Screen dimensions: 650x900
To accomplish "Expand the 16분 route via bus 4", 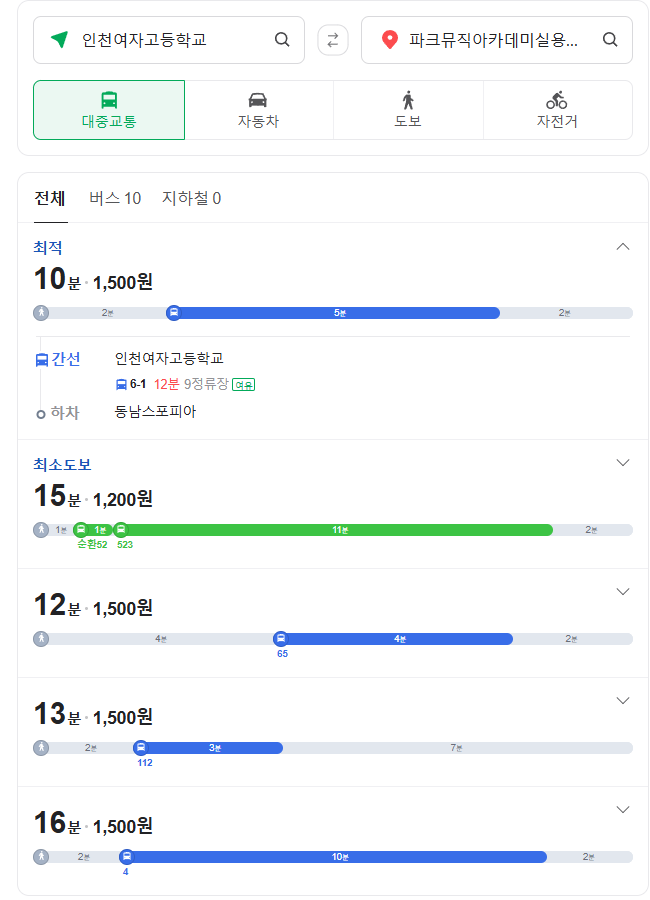I will click(623, 809).
